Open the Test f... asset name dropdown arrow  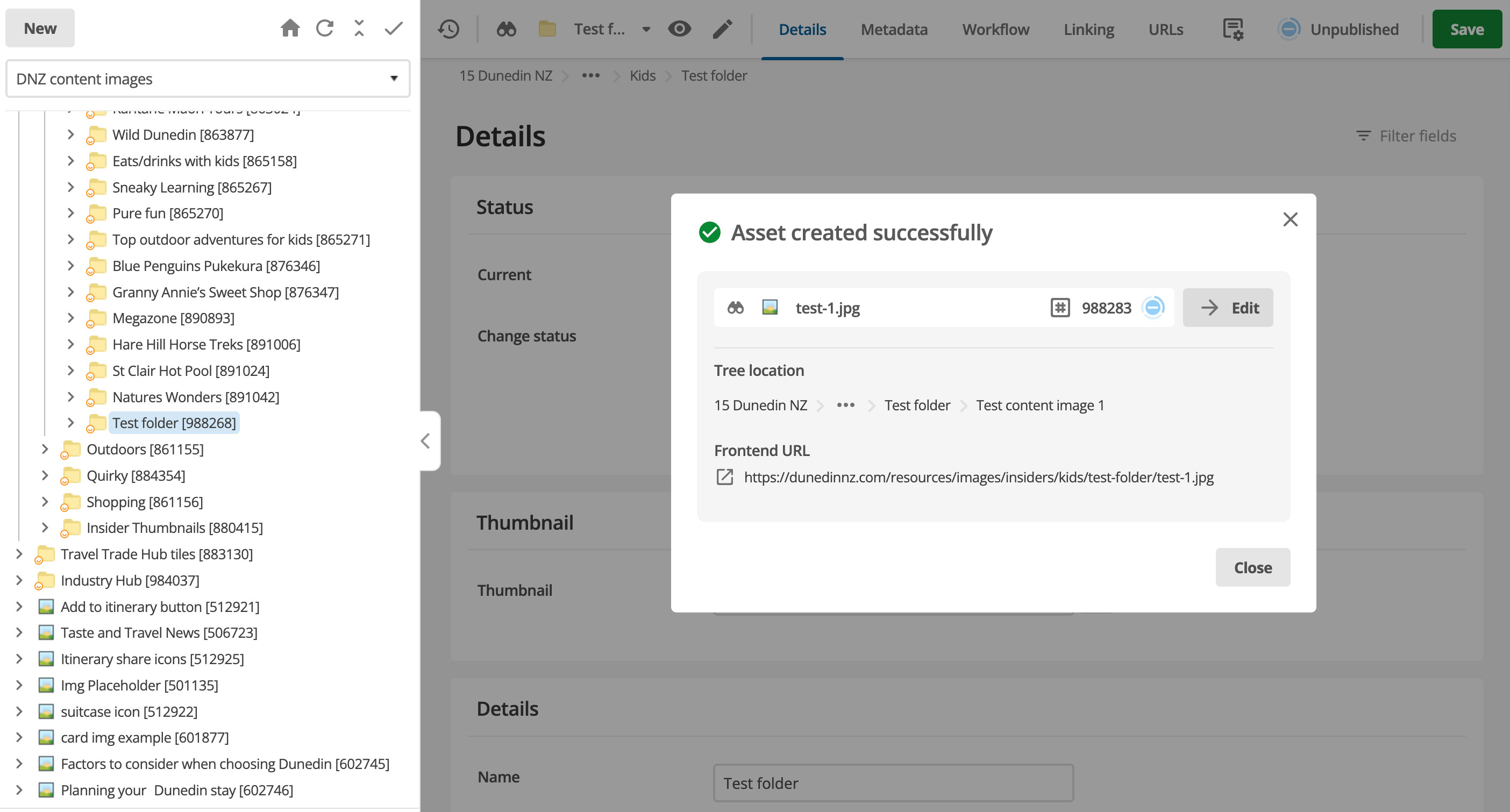pos(645,30)
